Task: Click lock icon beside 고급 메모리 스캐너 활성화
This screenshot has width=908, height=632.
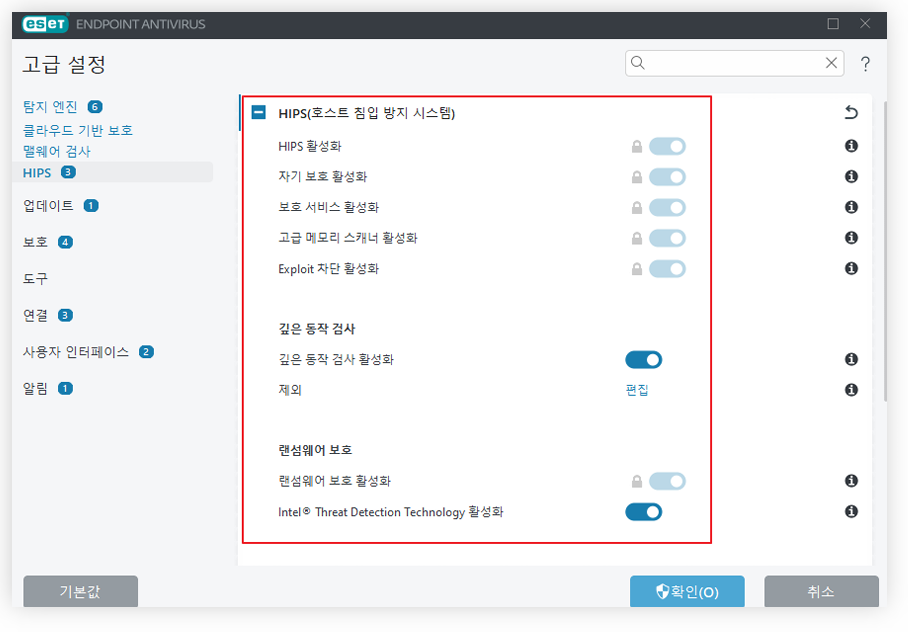Action: coord(637,238)
